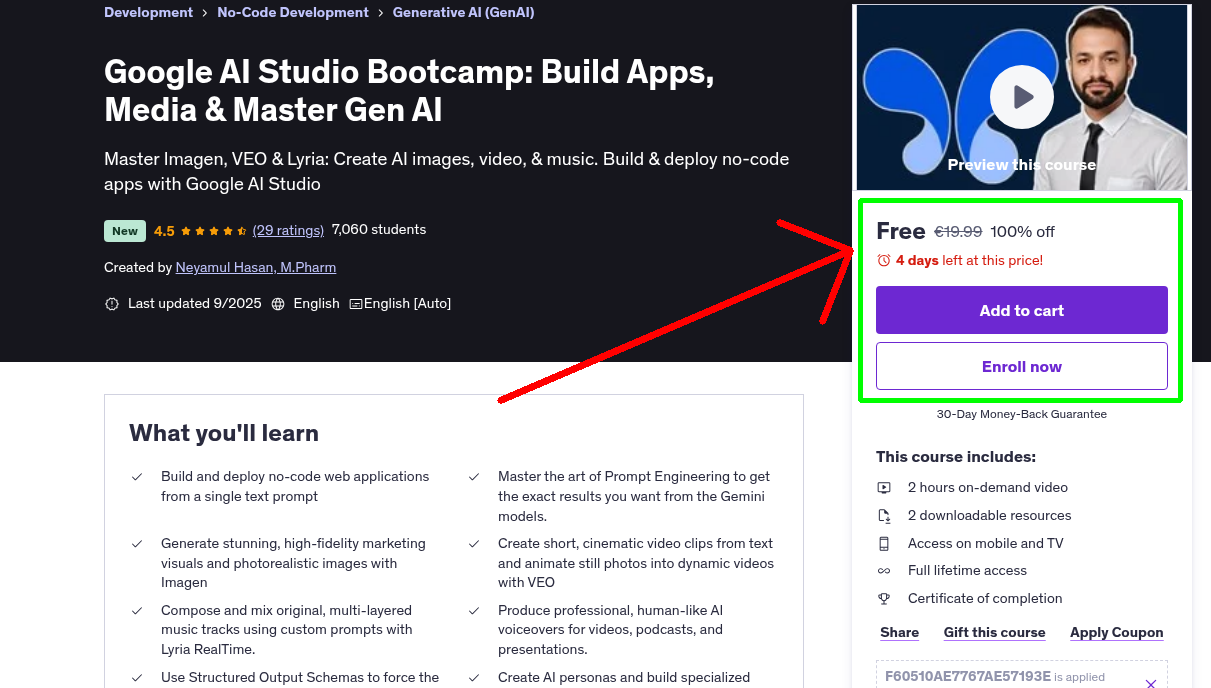Click the chevron after No-Code Development
The width and height of the screenshot is (1211, 688).
point(381,14)
